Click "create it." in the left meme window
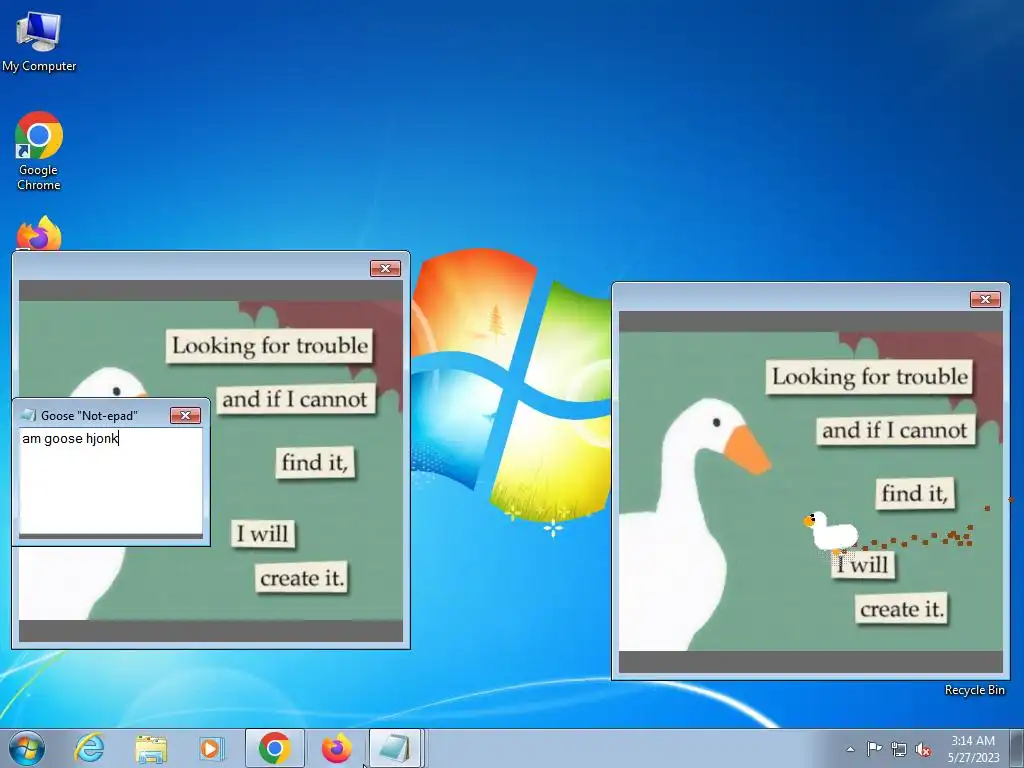Viewport: 1024px width, 768px height. [301, 578]
